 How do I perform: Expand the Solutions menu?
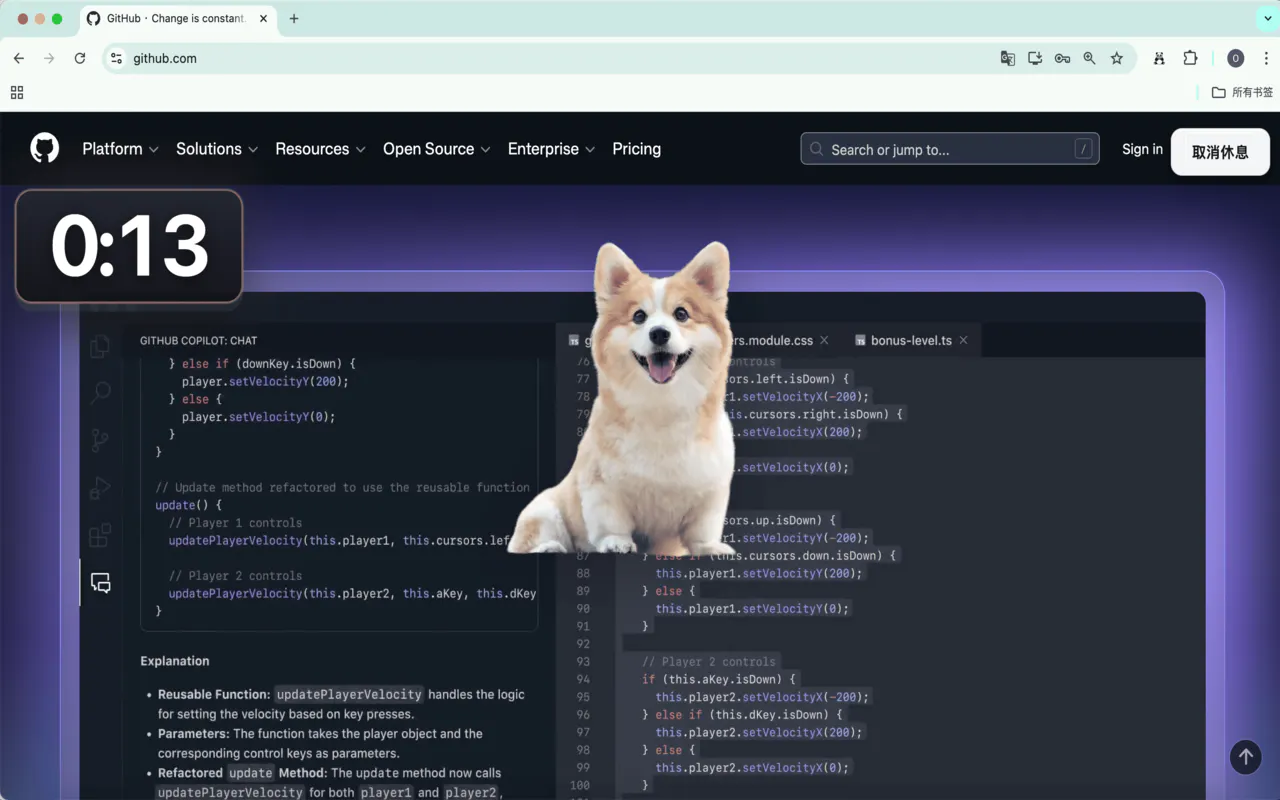pos(217,149)
